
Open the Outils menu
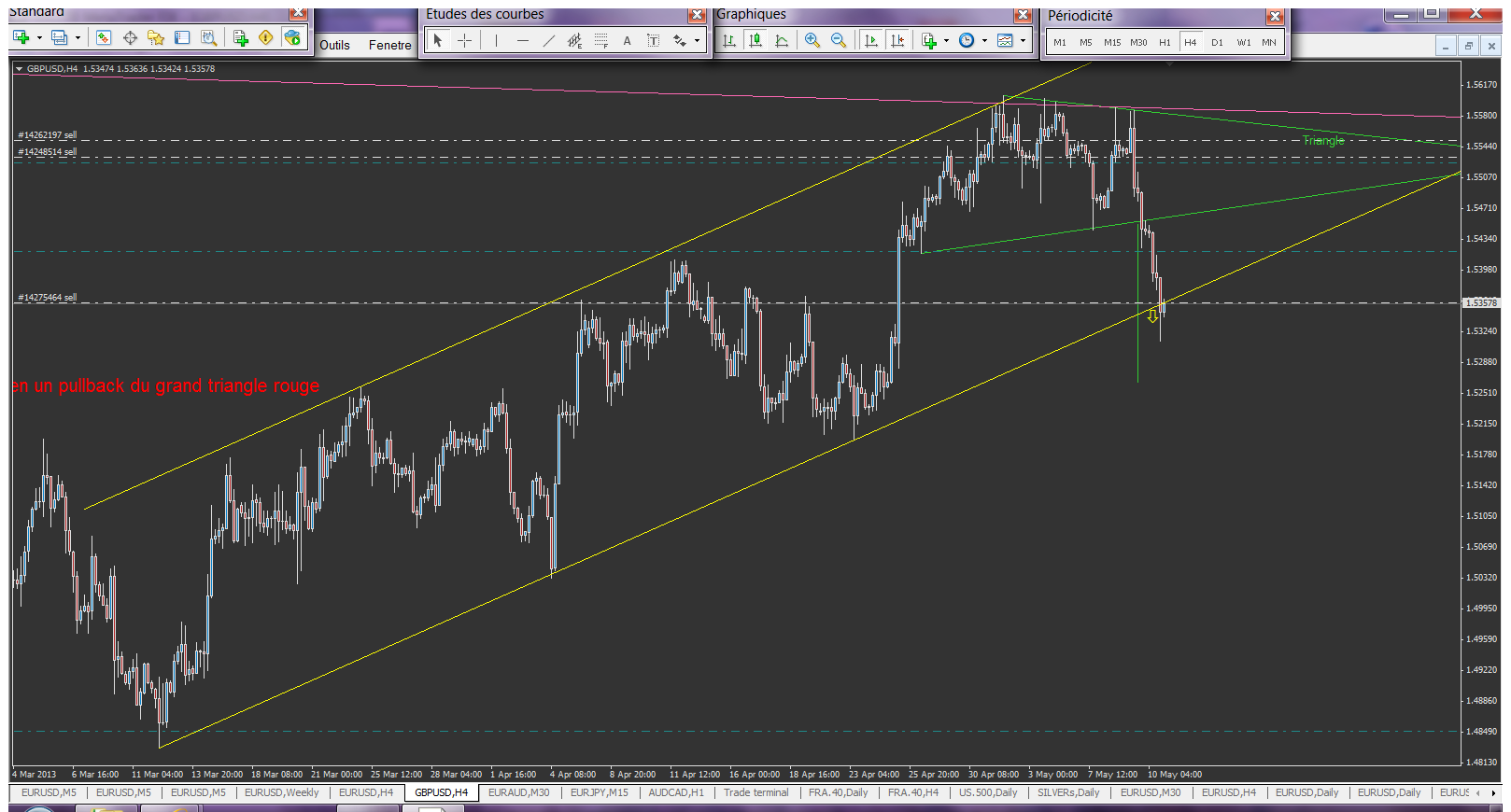click(334, 45)
